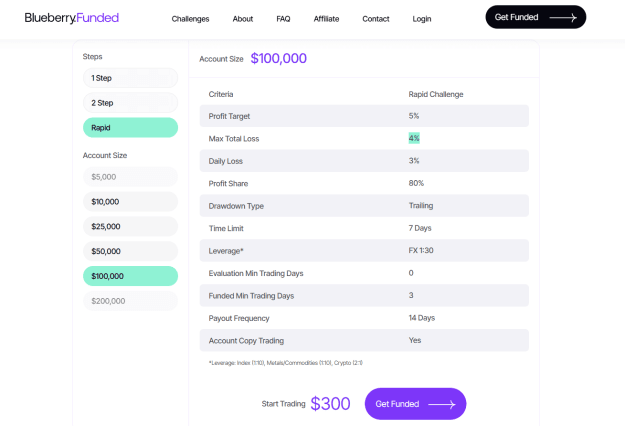Choose the $5,000 account size
The image size is (625, 426).
[130, 177]
